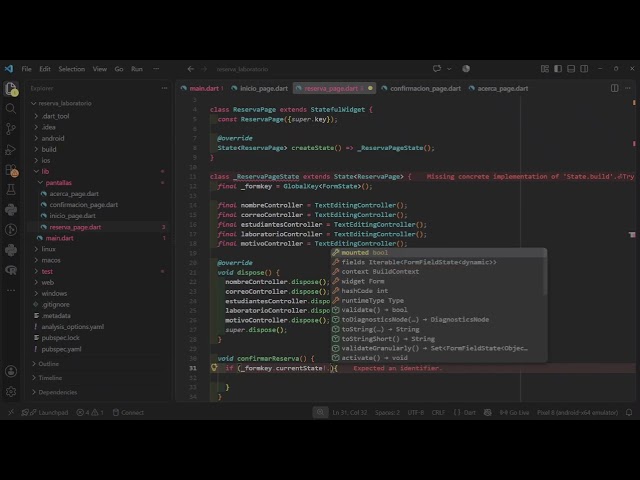The image size is (640, 480).
Task: Open the Explorer view in activity bar
Action: 11,89
